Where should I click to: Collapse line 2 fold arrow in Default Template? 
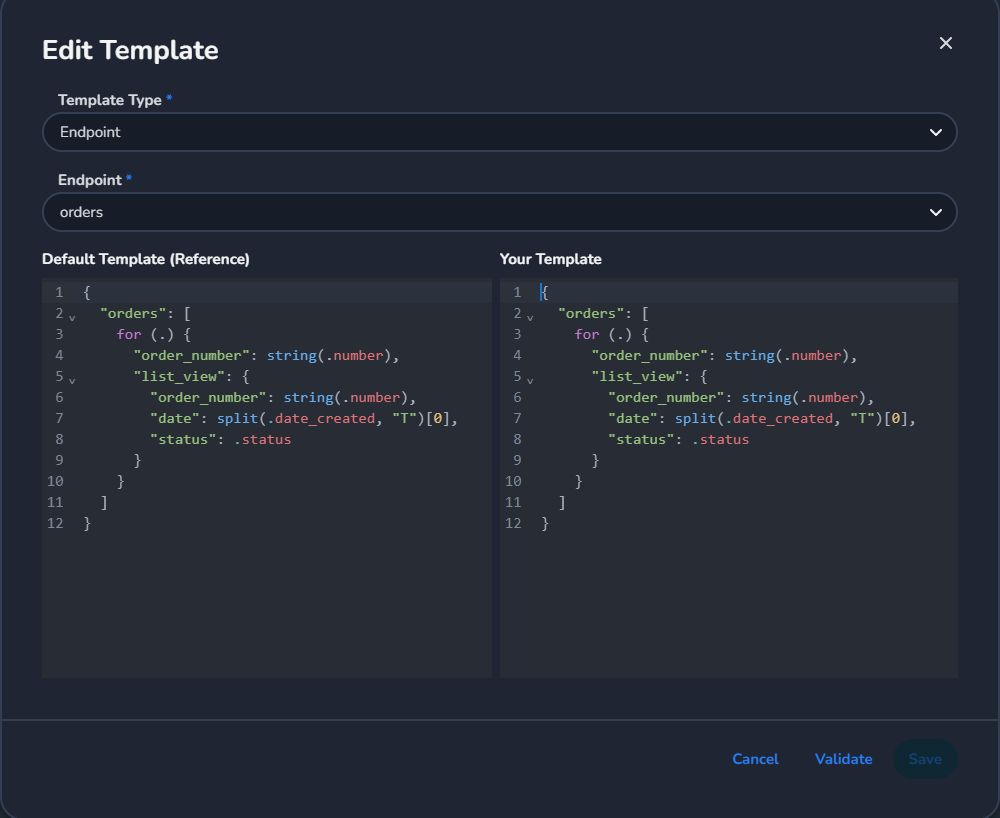pos(72,318)
